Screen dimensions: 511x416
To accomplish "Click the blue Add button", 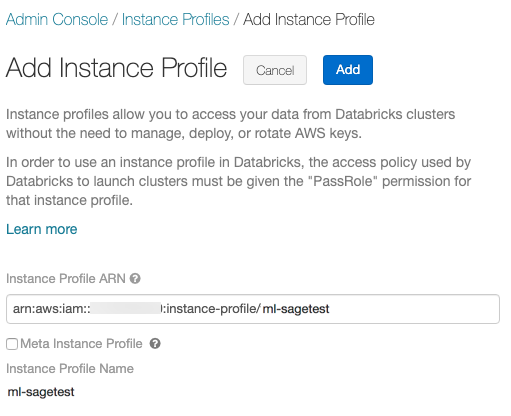I will coord(348,70).
